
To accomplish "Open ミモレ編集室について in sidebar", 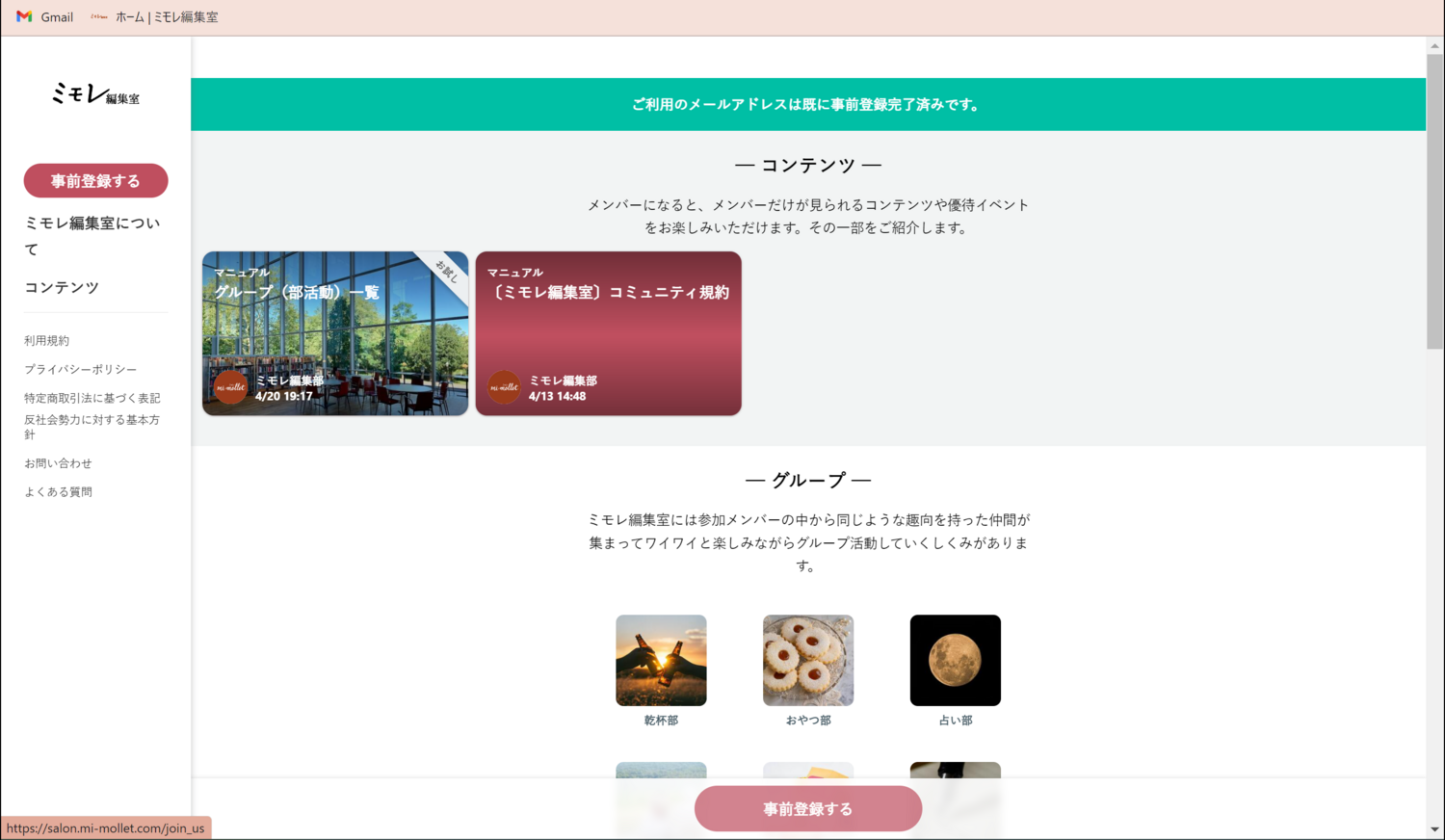I will (92, 236).
